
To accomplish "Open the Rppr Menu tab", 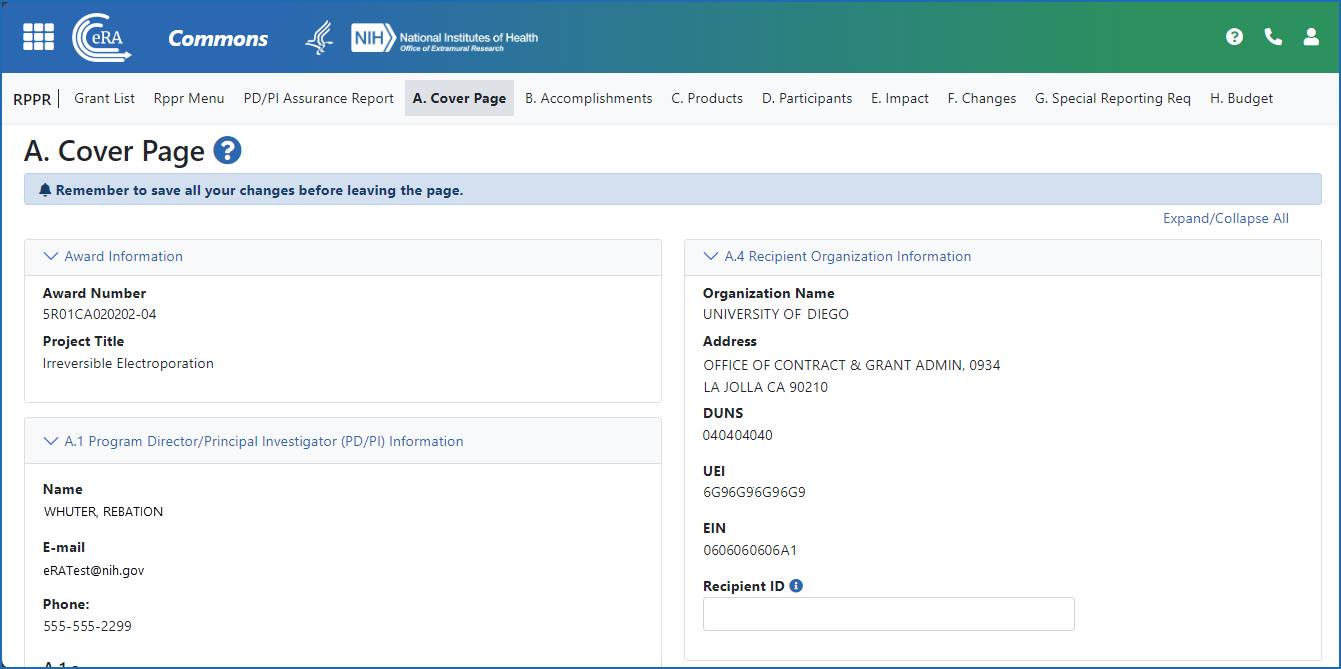I will click(189, 98).
